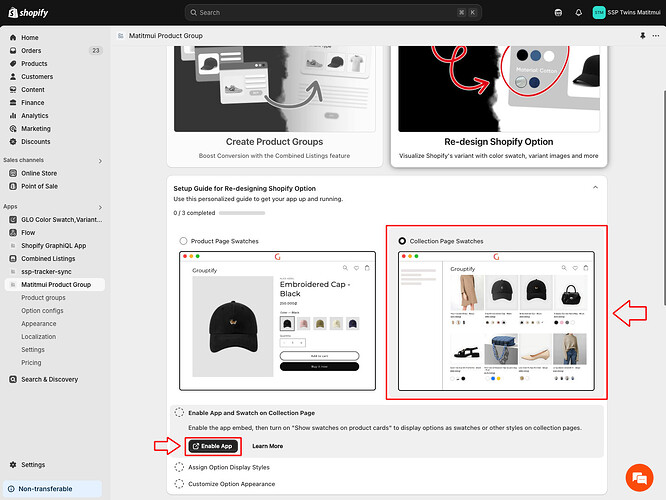Click the notifications bell icon
666x500 pixels.
point(578,13)
